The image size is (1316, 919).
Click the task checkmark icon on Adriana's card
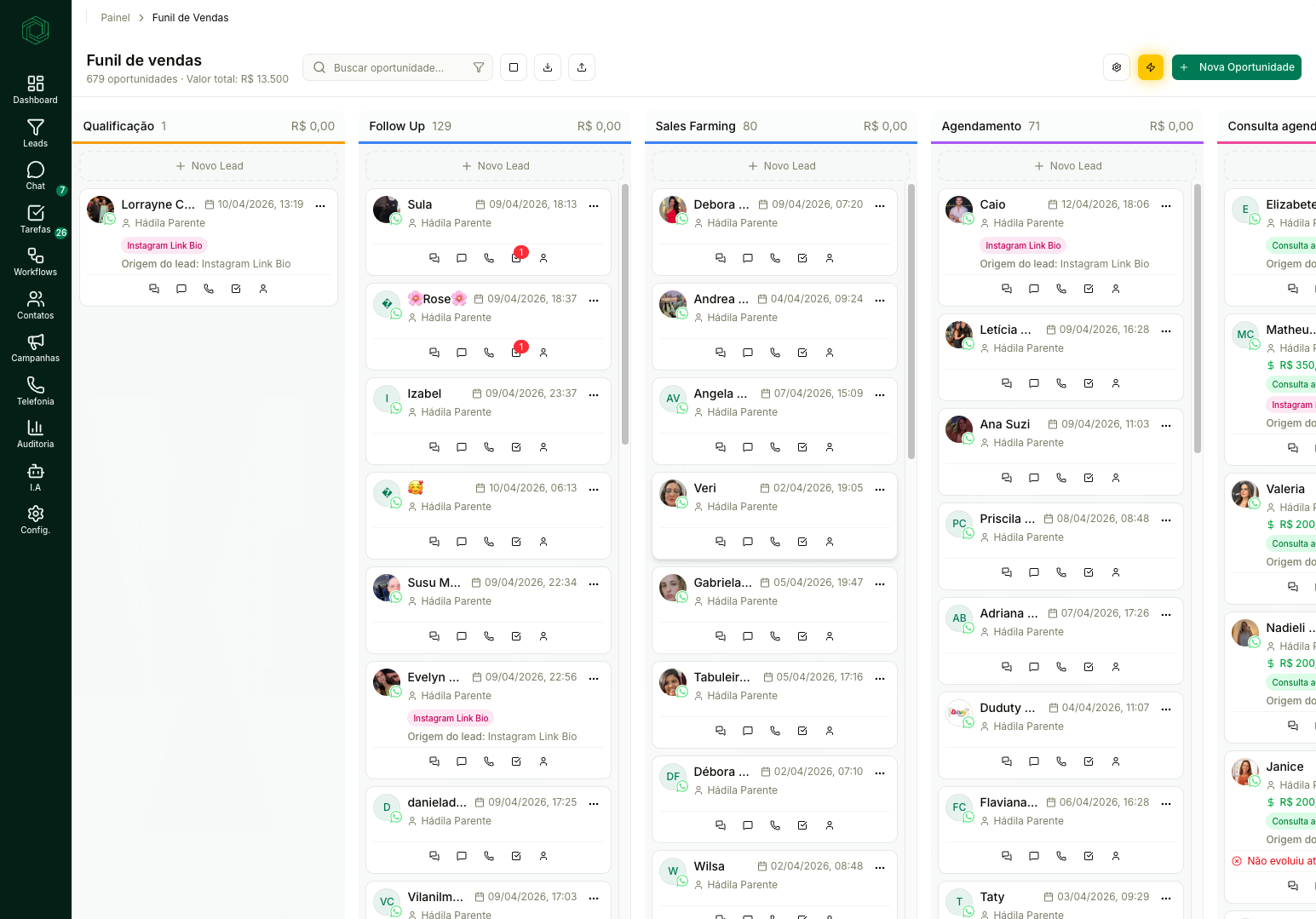[x=1089, y=667]
